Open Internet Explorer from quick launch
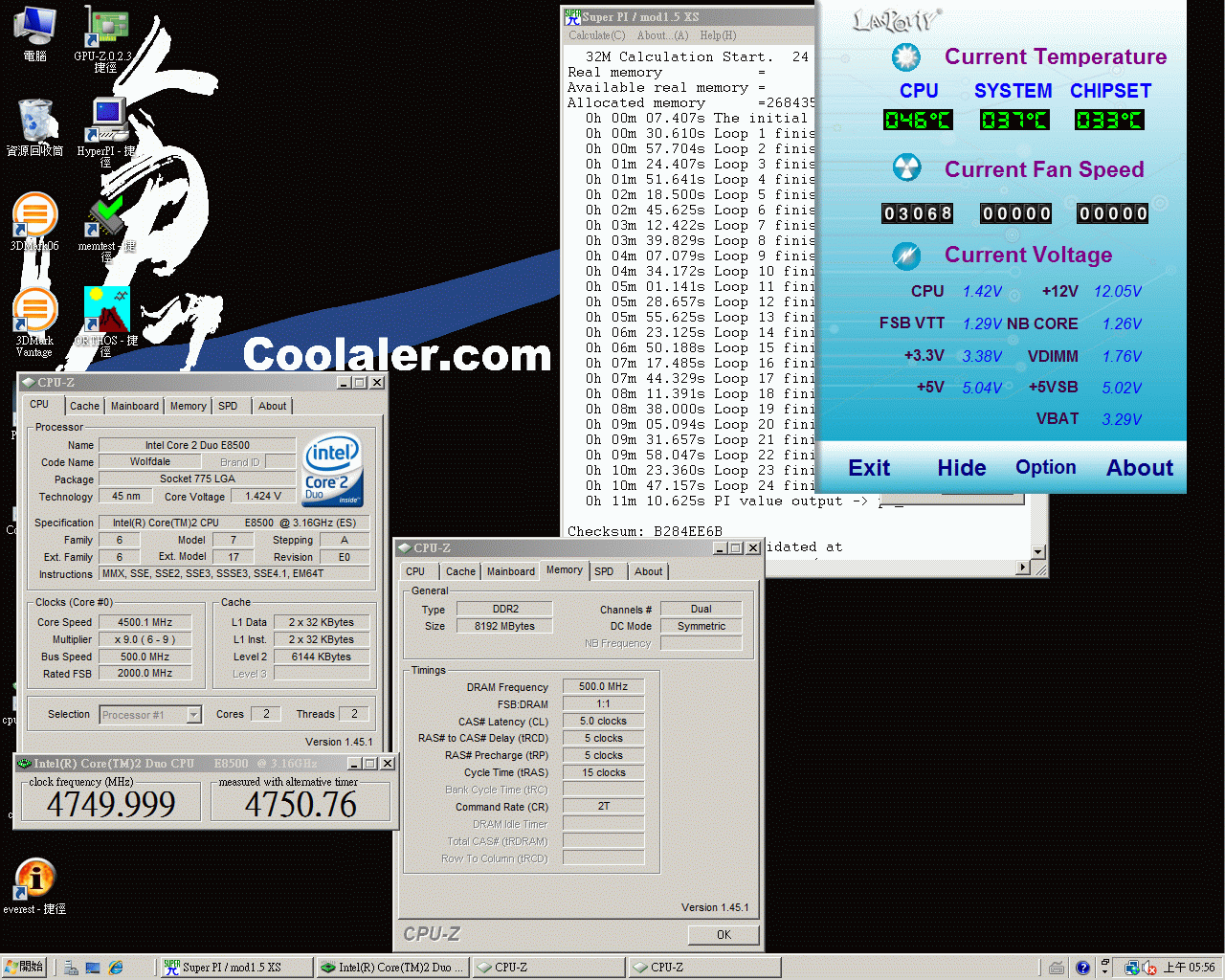Screen dimensions: 1225x980 [x=116, y=968]
